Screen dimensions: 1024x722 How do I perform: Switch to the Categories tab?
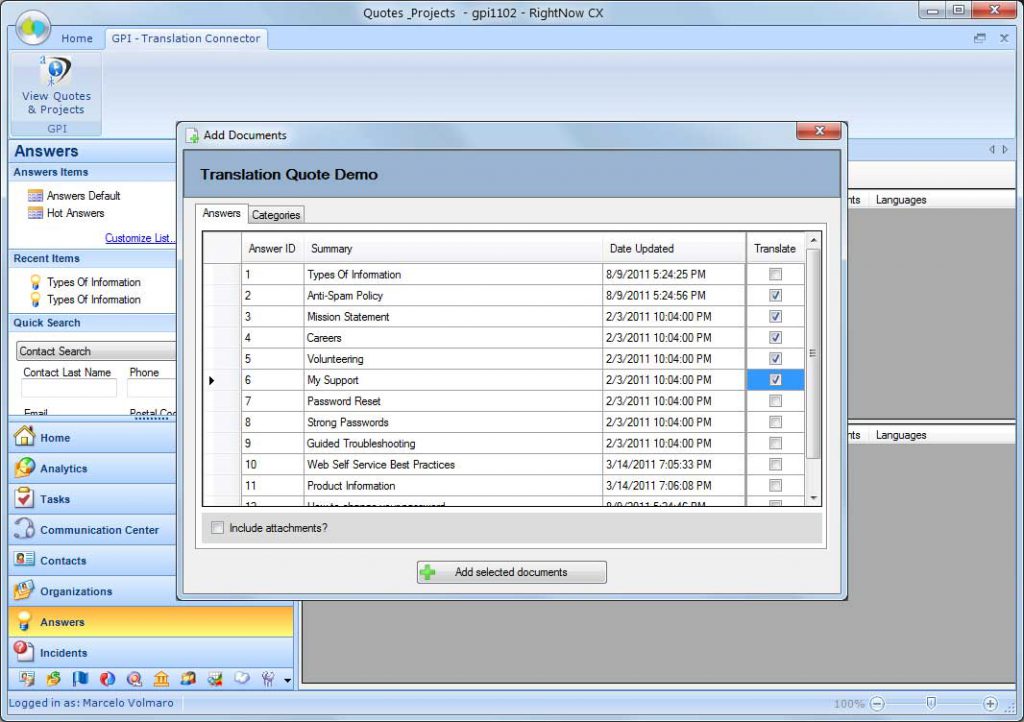[x=275, y=215]
